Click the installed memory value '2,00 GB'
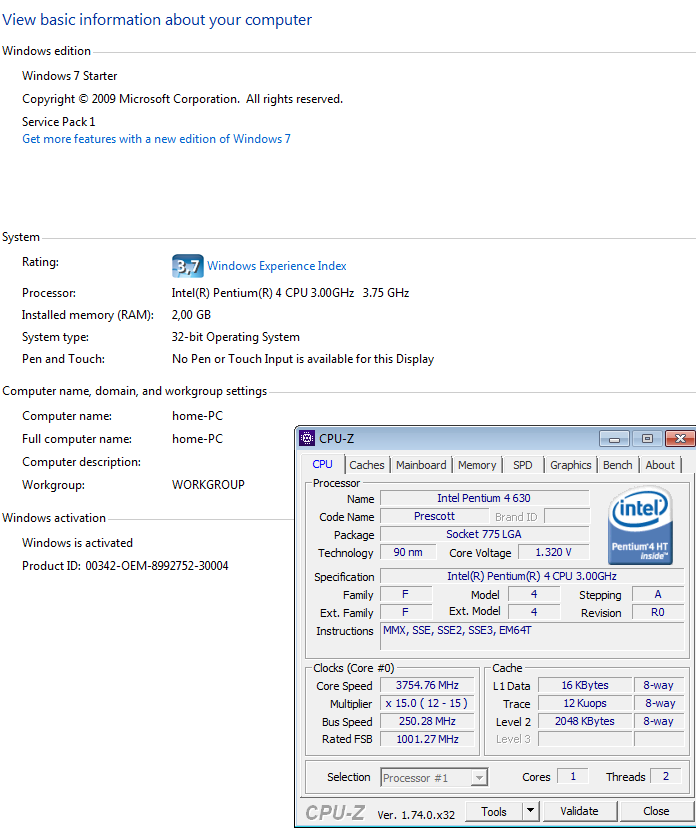Viewport: 696px width, 835px height. (191, 315)
